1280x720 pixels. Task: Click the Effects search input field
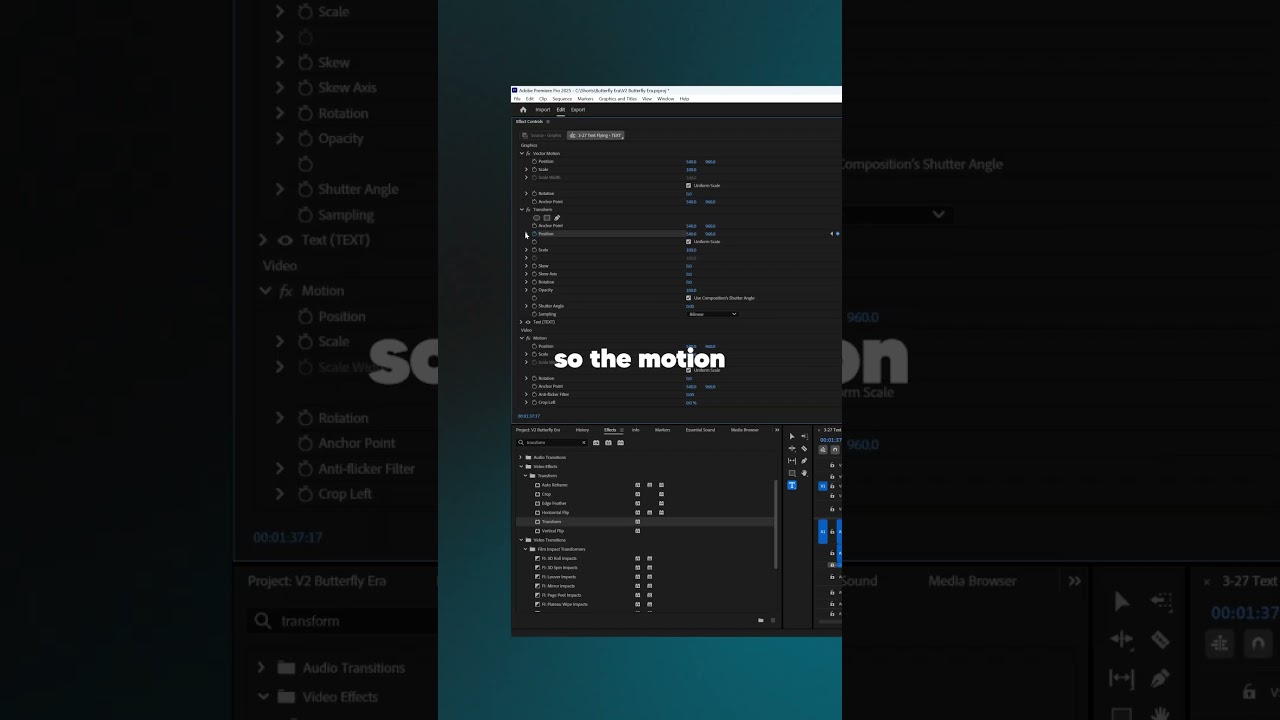click(553, 442)
